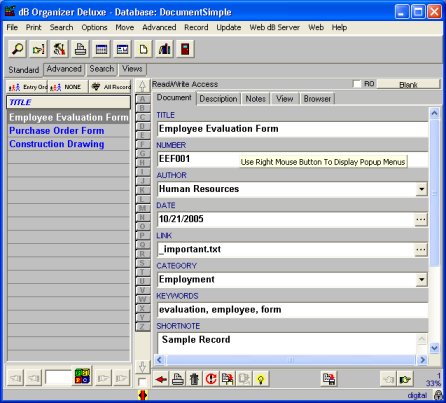The image size is (446, 403).
Task: Click the padlock icon in status bar
Action: click(438, 395)
